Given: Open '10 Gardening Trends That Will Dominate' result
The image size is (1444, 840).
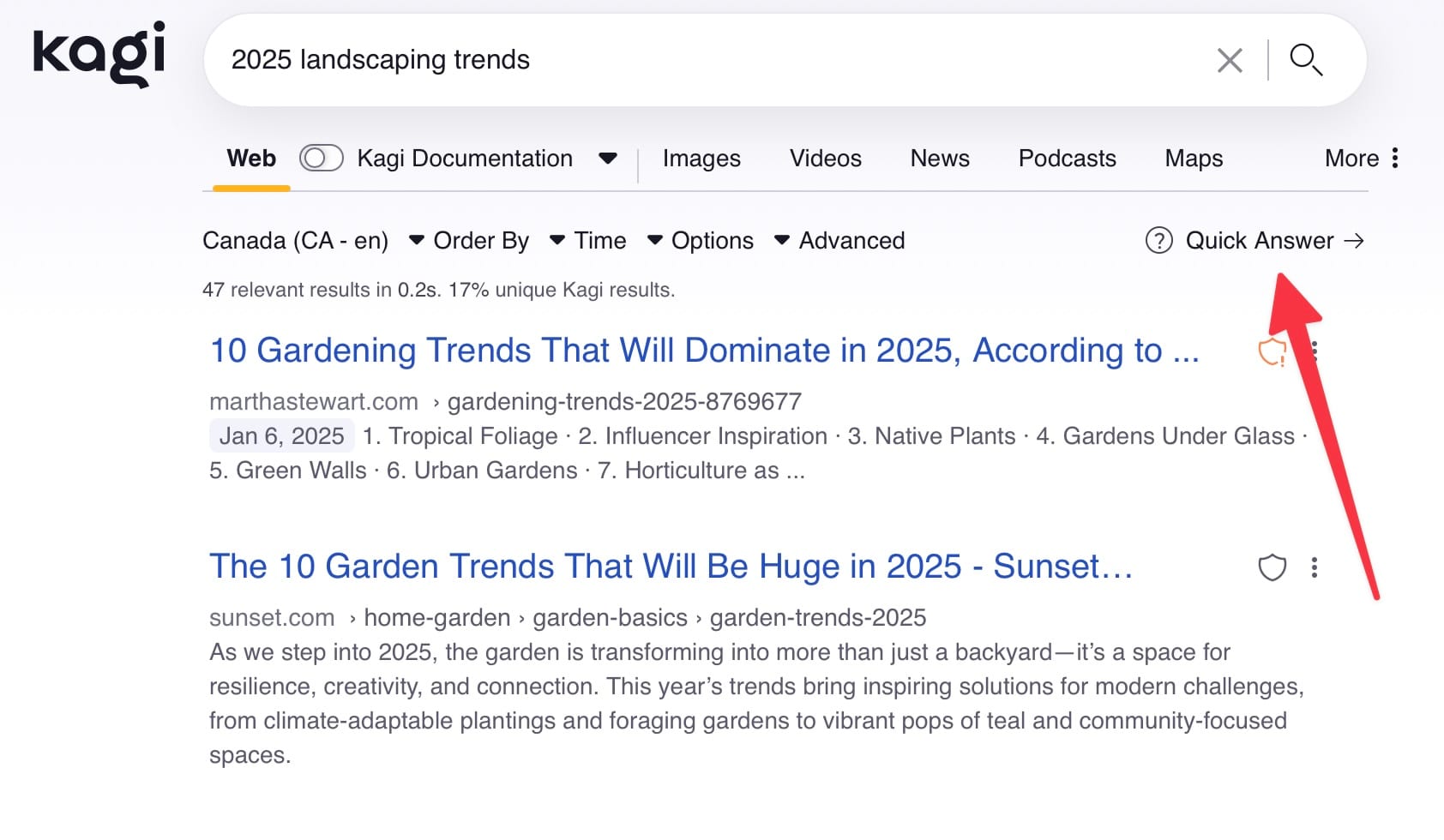Looking at the screenshot, I should [x=705, y=351].
